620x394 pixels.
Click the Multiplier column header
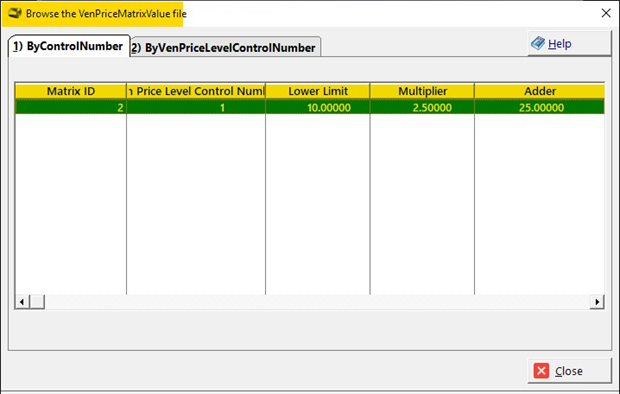coord(422,91)
